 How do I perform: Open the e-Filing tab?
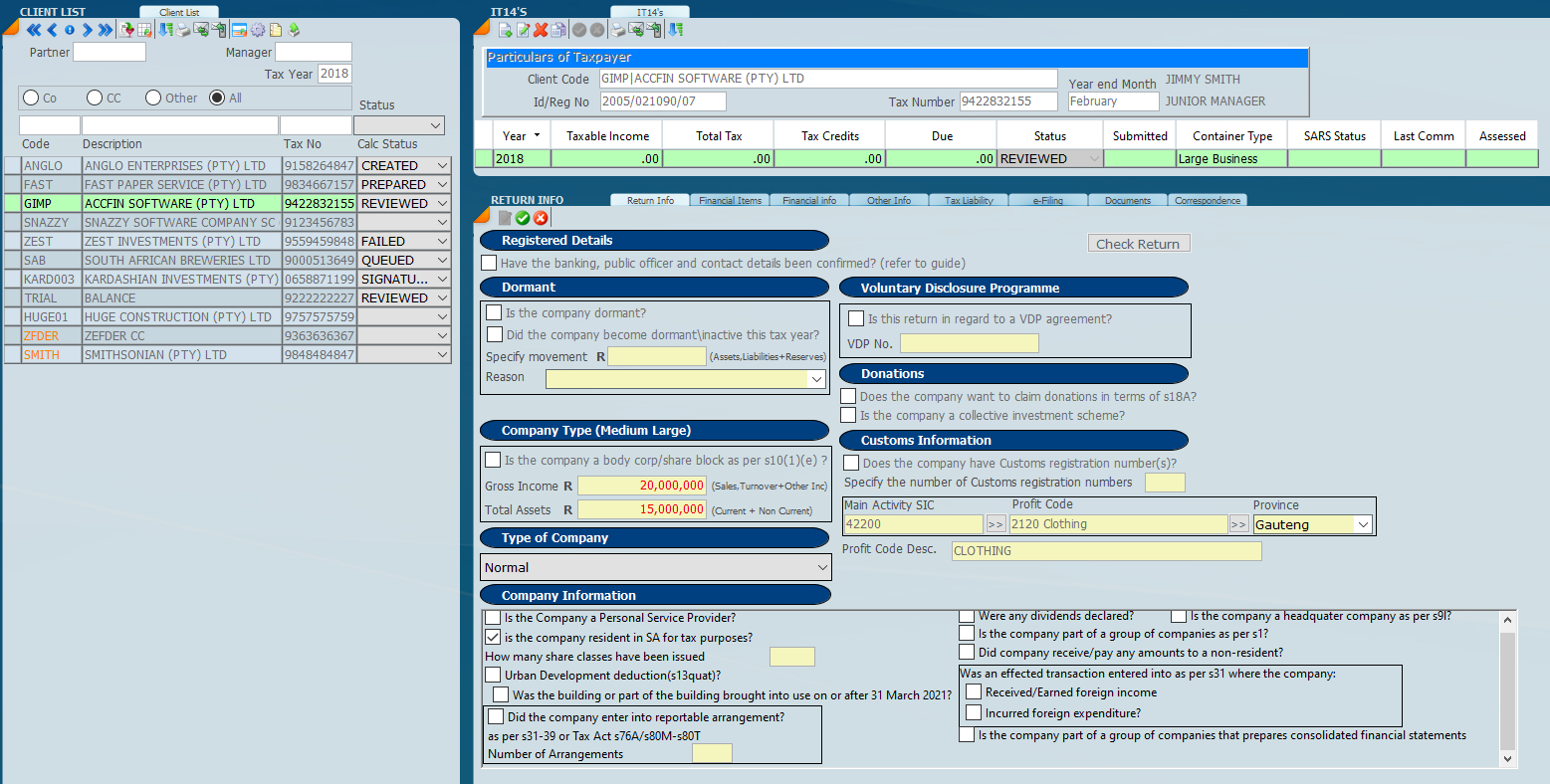(x=1047, y=200)
